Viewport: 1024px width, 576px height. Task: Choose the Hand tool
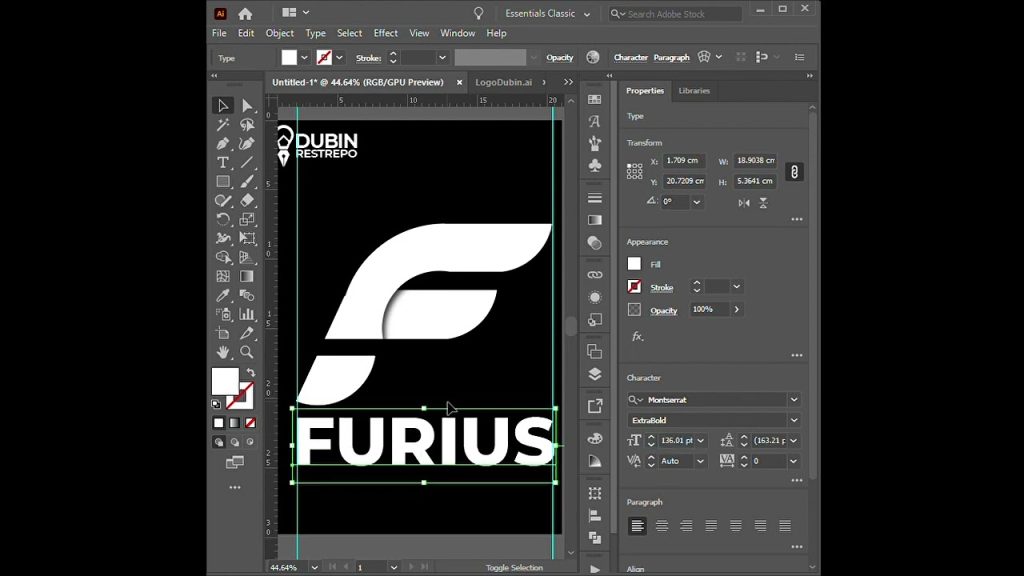[223, 352]
